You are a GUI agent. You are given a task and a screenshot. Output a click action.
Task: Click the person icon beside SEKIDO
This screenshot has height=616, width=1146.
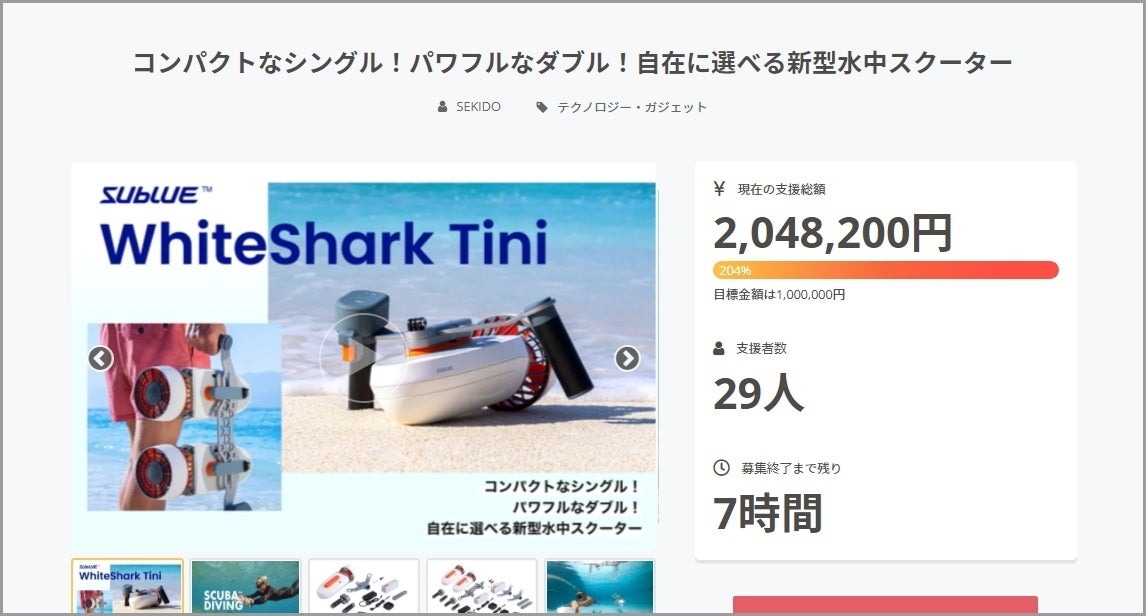click(442, 107)
